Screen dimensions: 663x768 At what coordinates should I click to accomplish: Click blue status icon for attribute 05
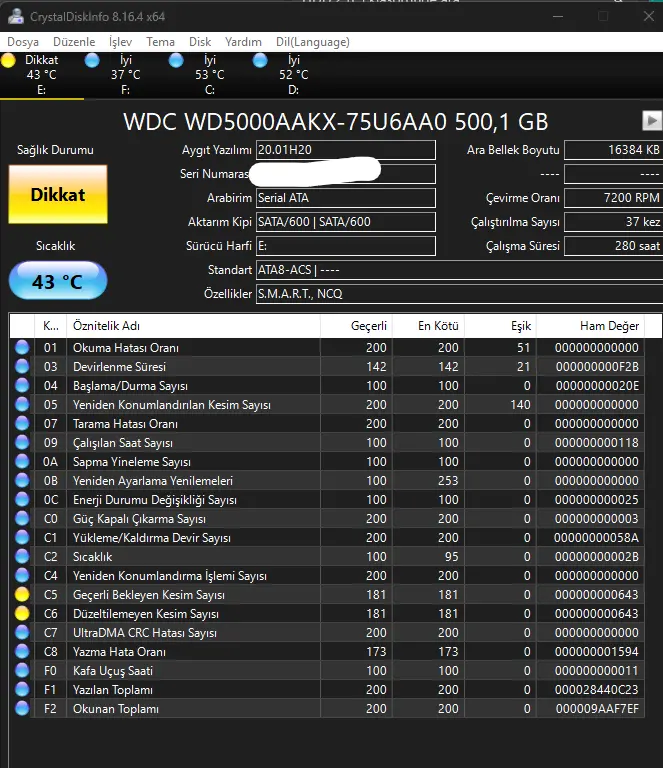coord(22,404)
